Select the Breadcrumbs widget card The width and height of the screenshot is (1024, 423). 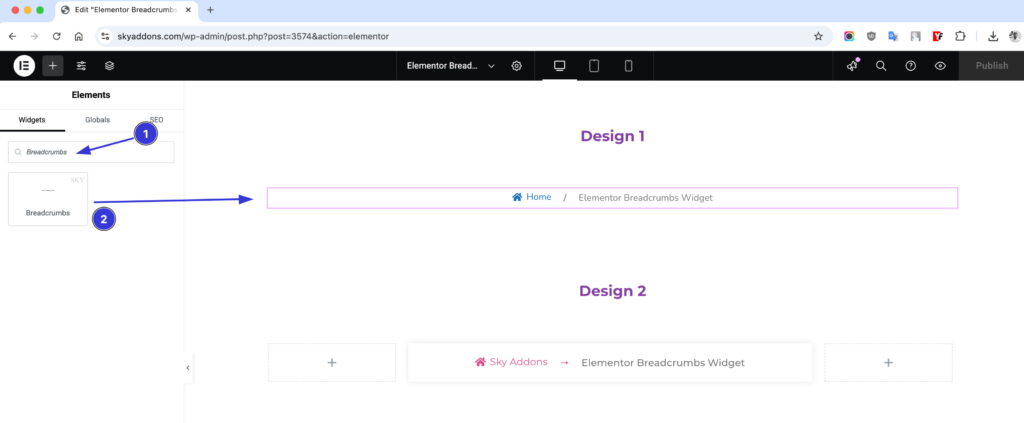coord(48,199)
